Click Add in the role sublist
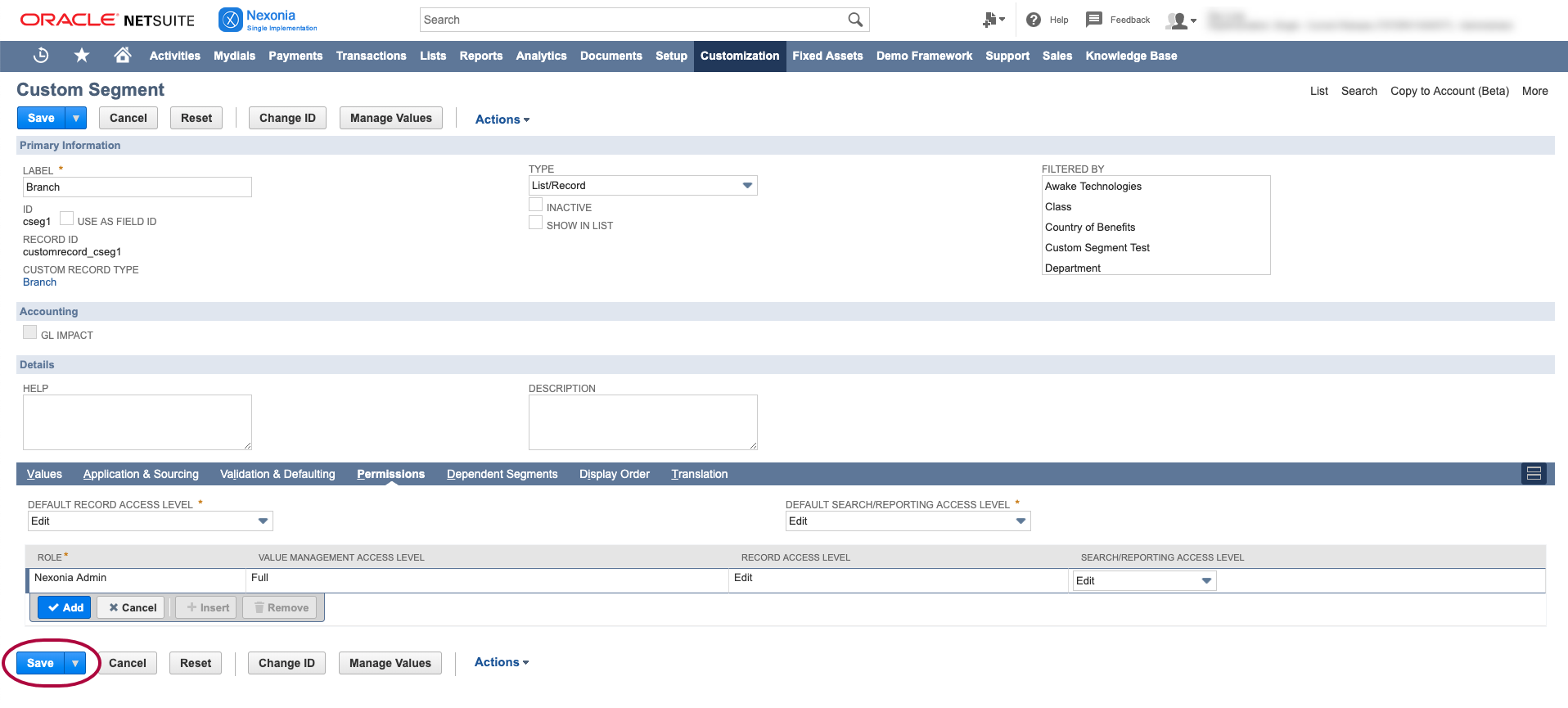The image size is (1568, 708). tap(65, 607)
